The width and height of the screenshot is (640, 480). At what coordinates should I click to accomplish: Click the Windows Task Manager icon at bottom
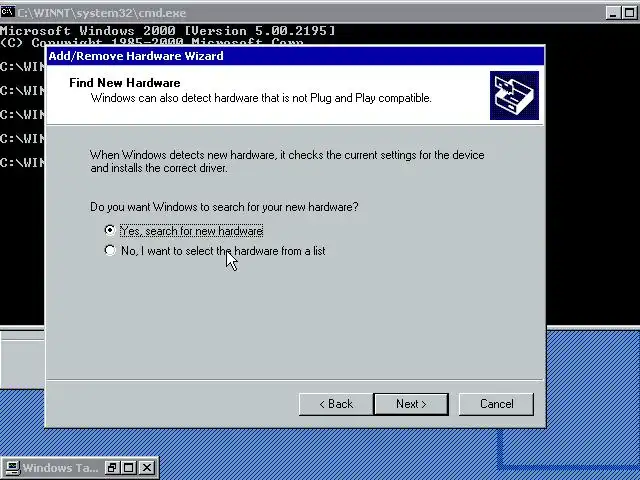12,468
